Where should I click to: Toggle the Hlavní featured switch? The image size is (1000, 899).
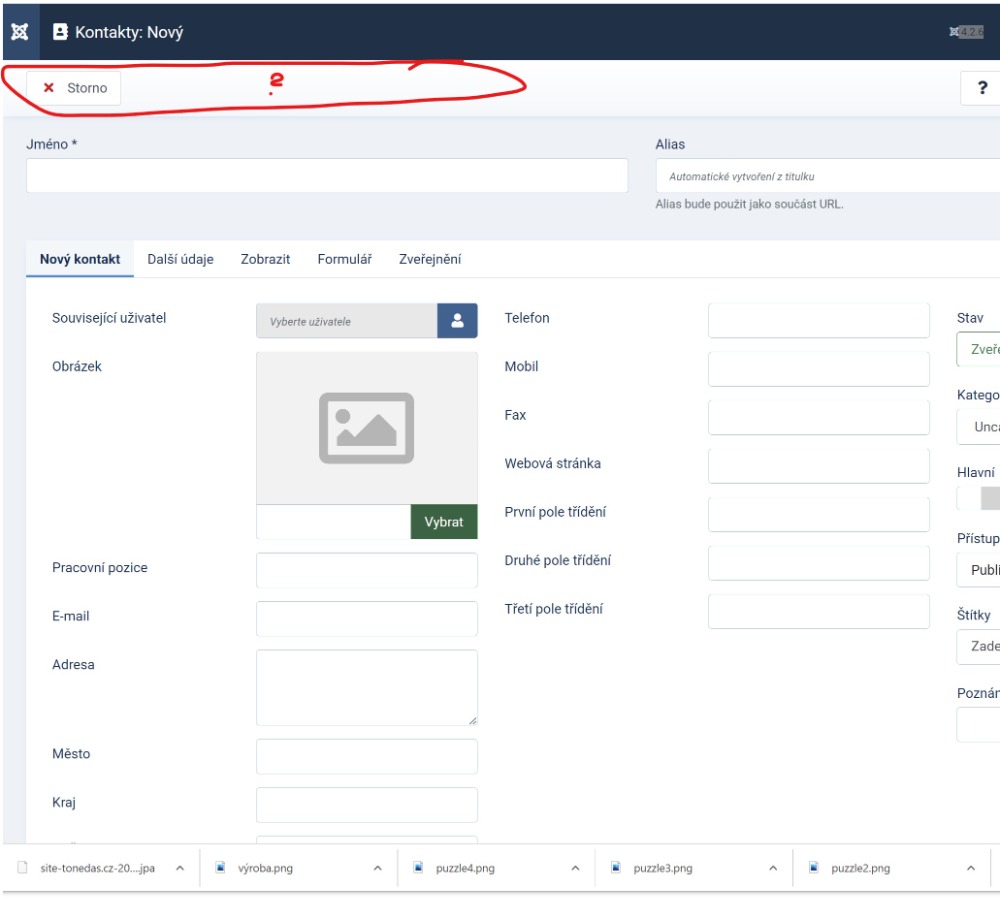[x=980, y=498]
